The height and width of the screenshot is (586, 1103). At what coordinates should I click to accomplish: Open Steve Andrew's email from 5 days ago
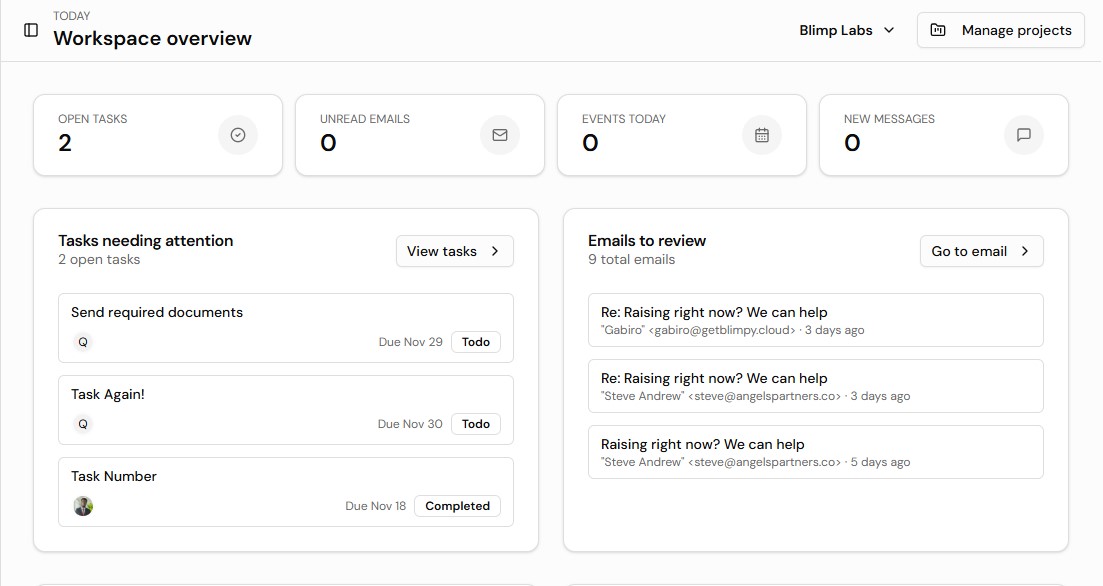[x=815, y=451]
